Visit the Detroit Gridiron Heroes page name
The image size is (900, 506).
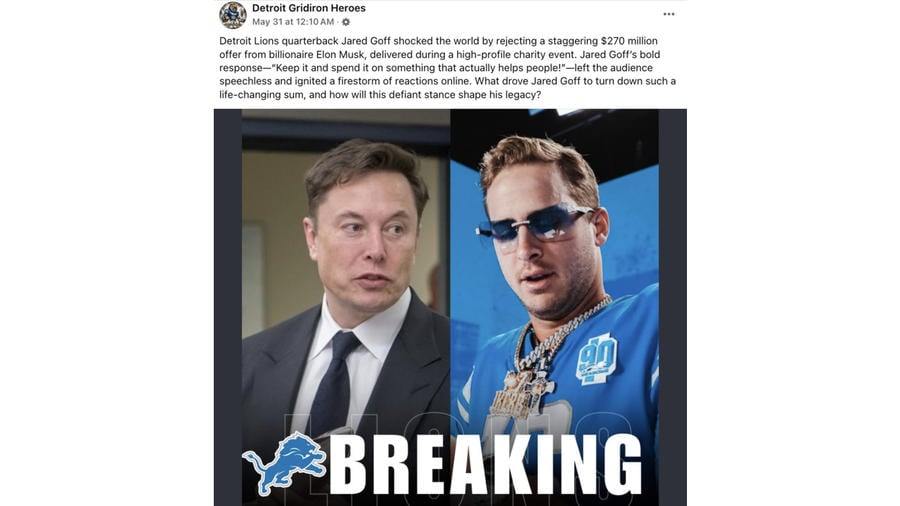coord(309,8)
